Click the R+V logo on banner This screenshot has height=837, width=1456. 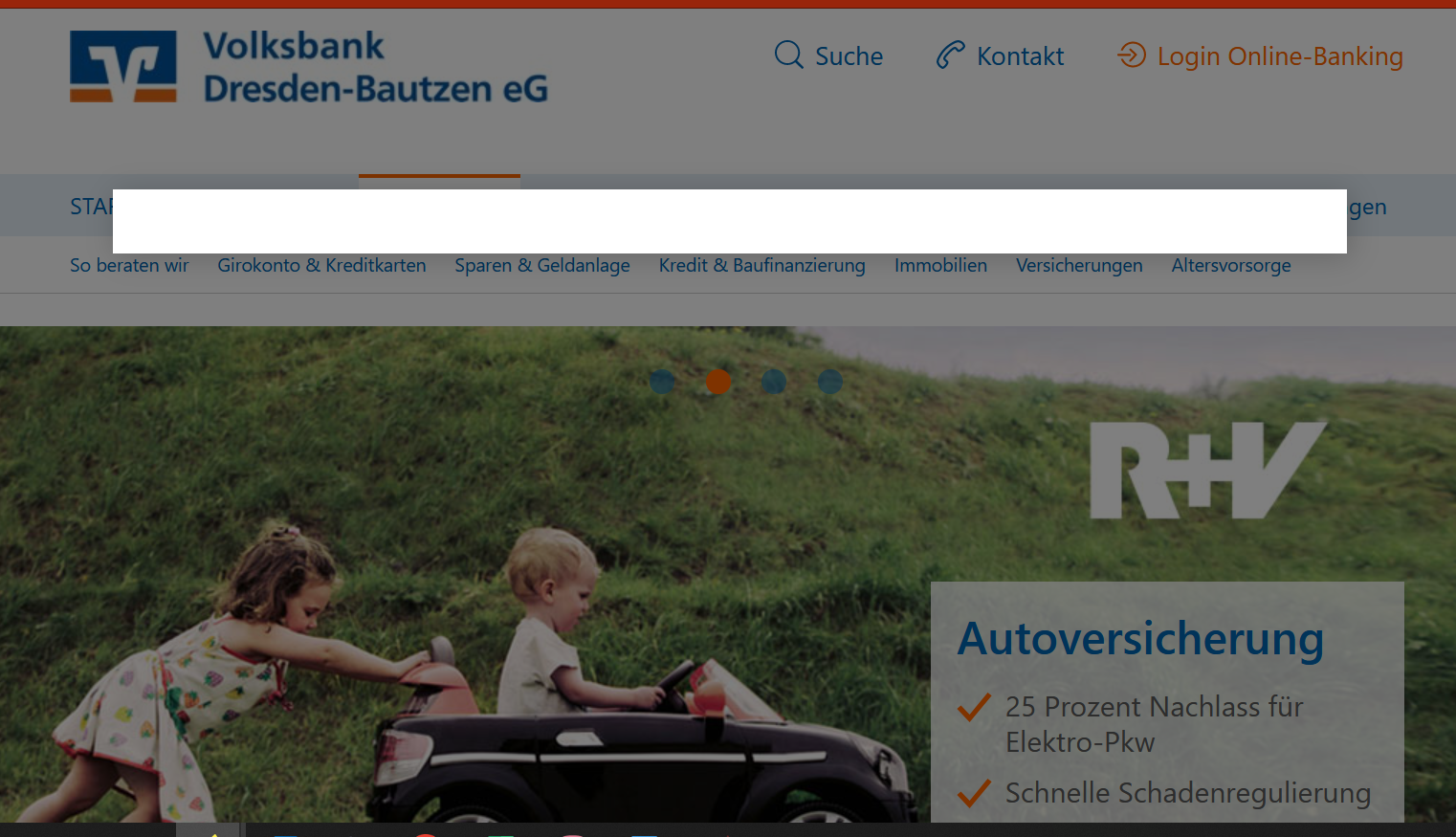click(1208, 471)
